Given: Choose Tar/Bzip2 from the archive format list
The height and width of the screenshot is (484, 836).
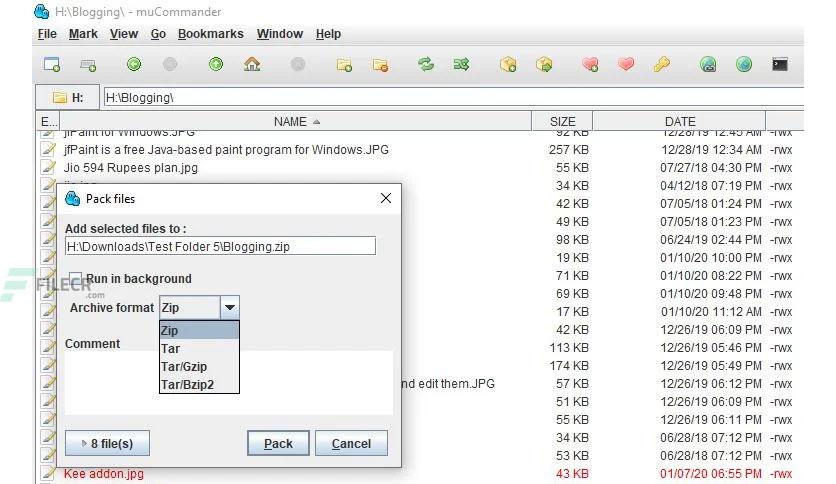Looking at the screenshot, I should [199, 384].
